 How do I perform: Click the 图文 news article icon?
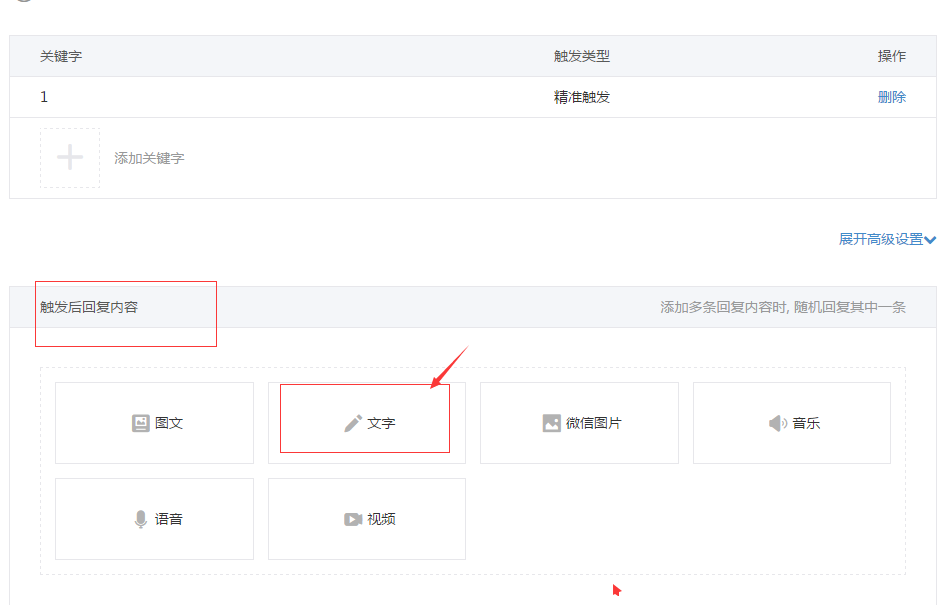click(x=141, y=423)
